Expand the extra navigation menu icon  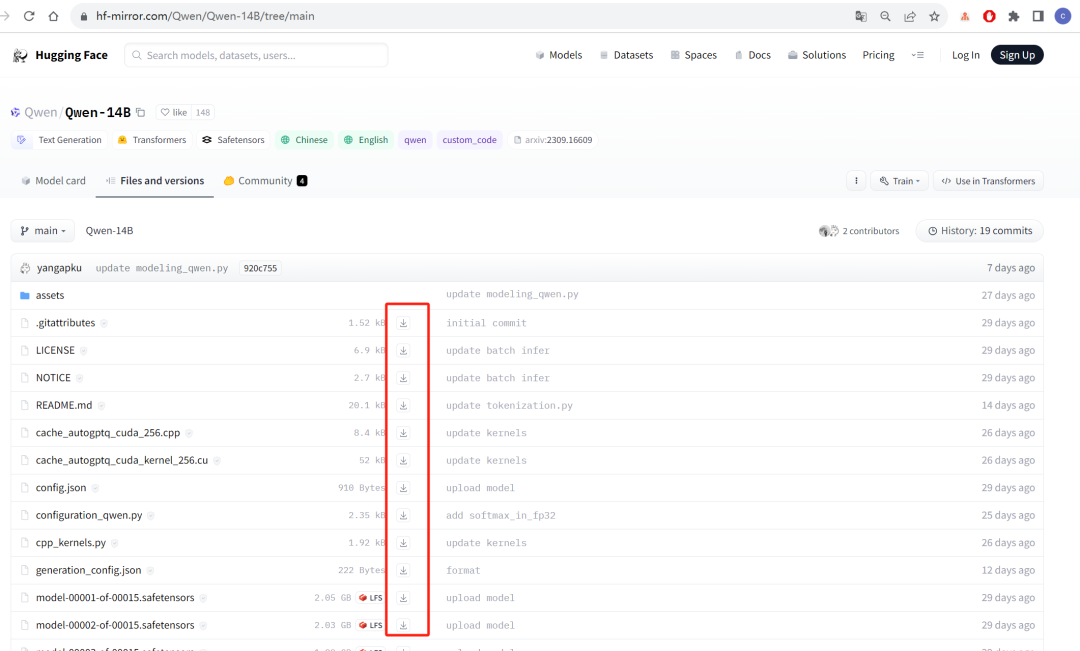pos(917,55)
